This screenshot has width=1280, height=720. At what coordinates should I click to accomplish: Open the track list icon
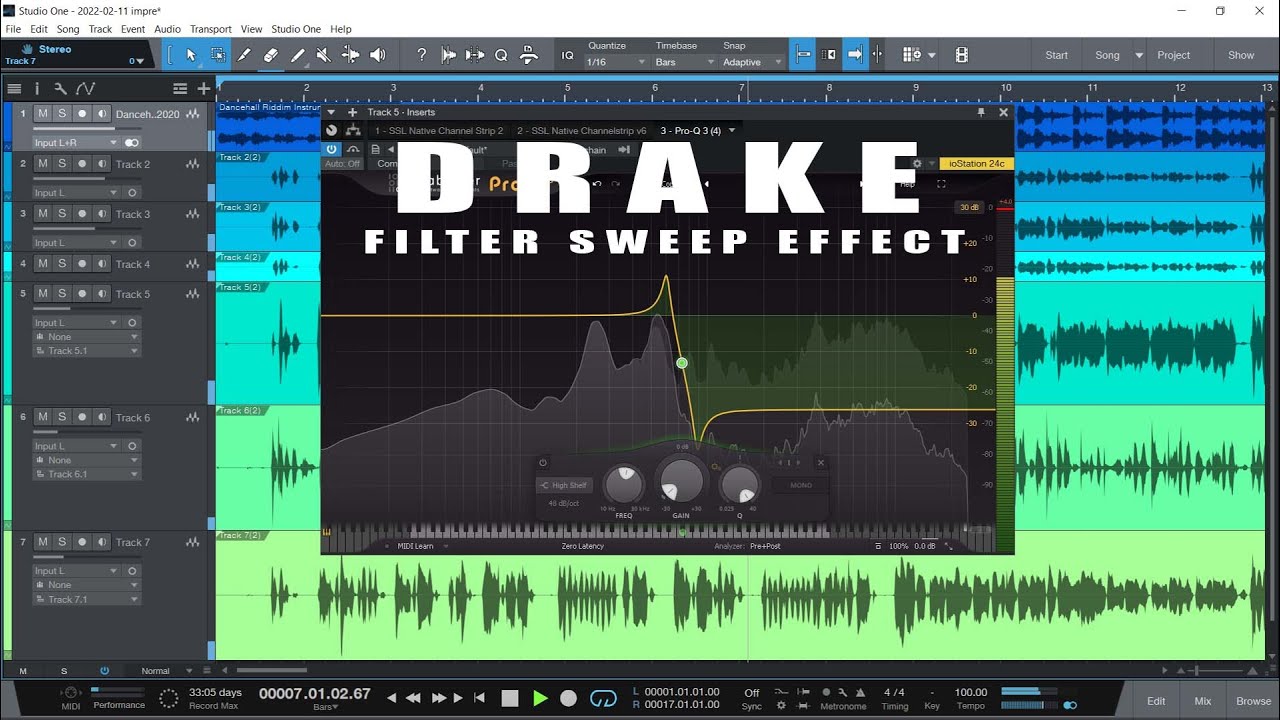(16, 89)
